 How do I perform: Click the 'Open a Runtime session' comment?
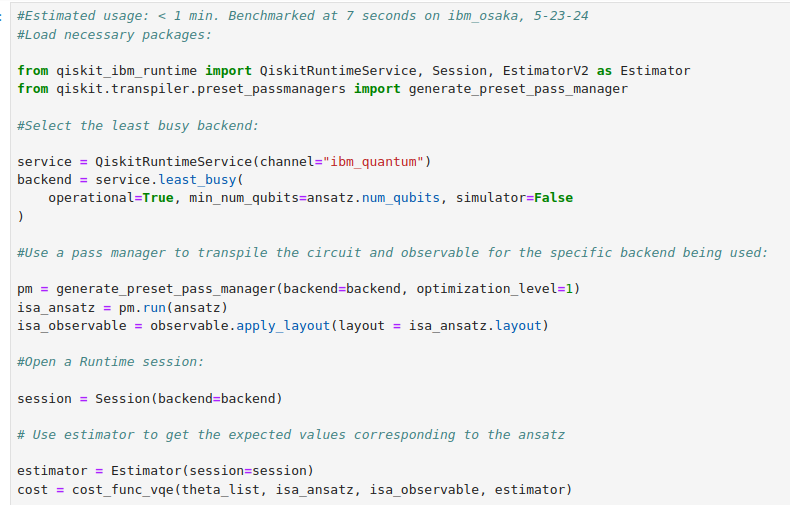[110, 362]
